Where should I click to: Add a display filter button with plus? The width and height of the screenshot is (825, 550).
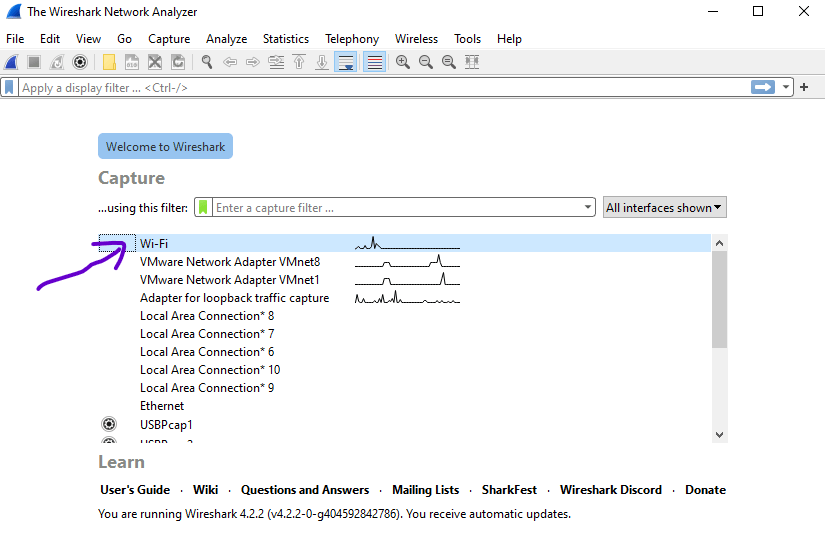[804, 87]
